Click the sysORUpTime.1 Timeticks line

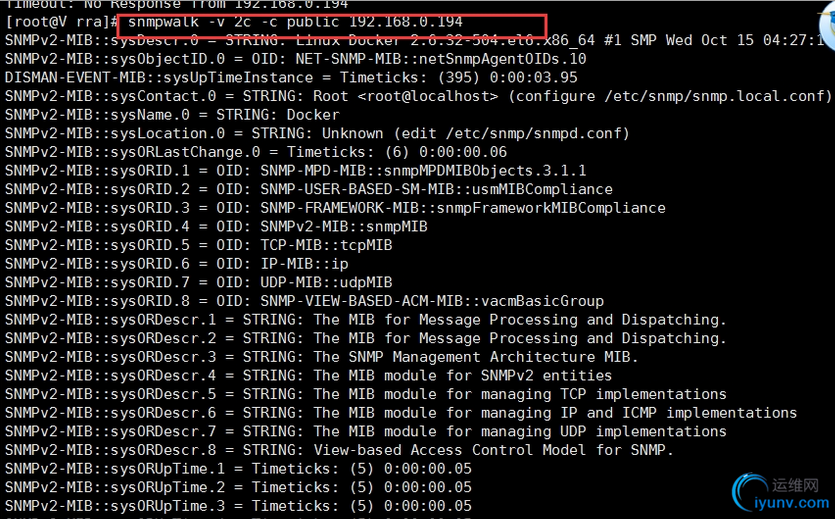[239, 469]
